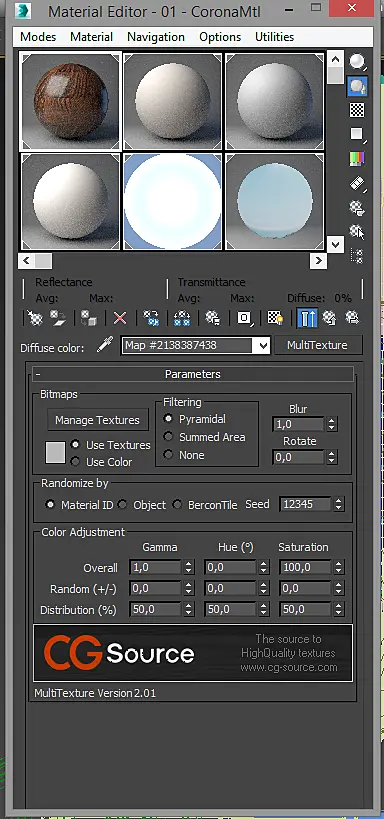Click the Rotate spinner arrows
This screenshot has width=384, height=819.
(x=331, y=457)
